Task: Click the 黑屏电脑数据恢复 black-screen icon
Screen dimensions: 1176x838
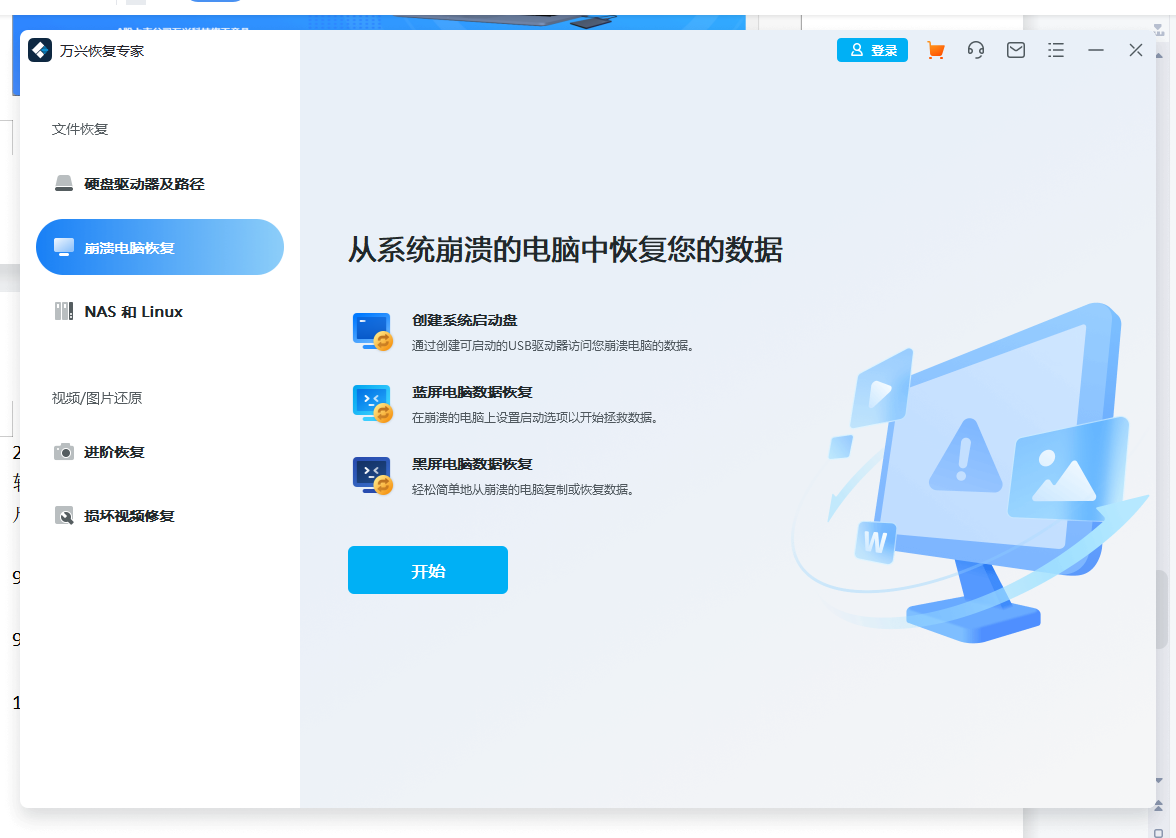Action: [372, 475]
